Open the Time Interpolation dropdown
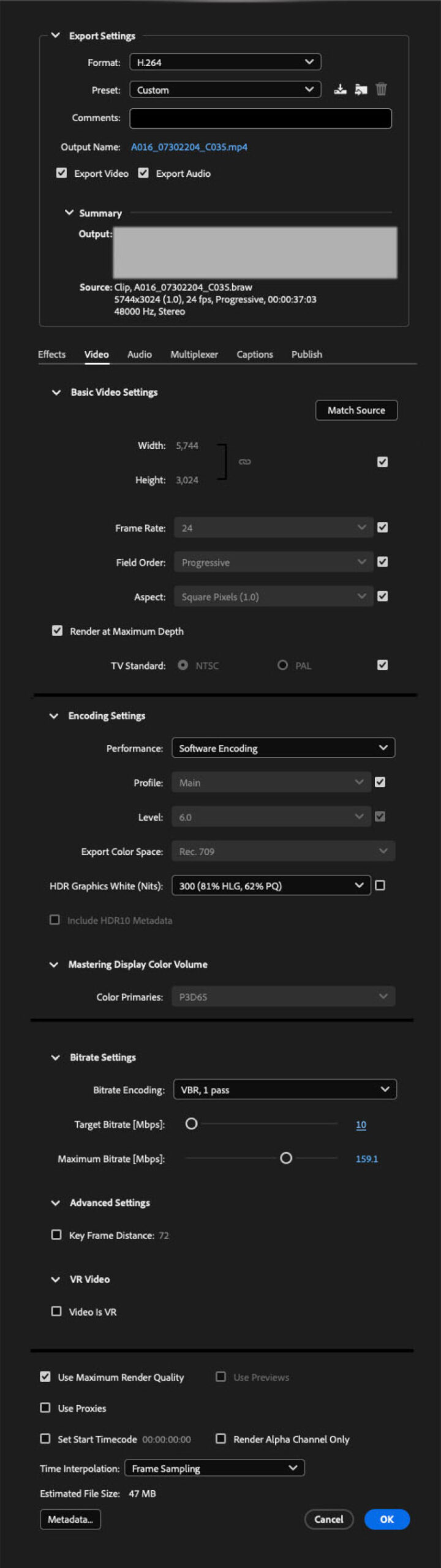The image size is (441, 1568). coord(214,1468)
